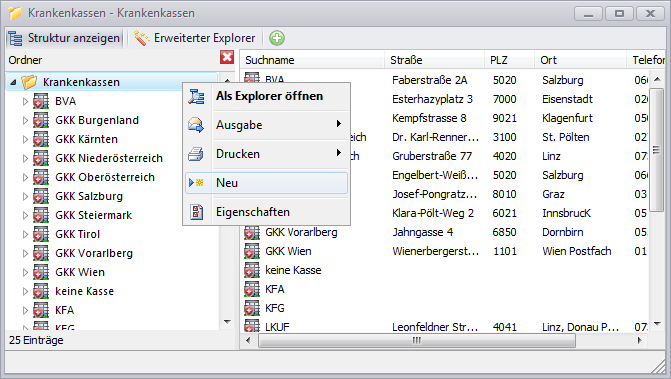Select the Esterhazyplatz 3 cell
The image size is (671, 379).
pos(432,99)
